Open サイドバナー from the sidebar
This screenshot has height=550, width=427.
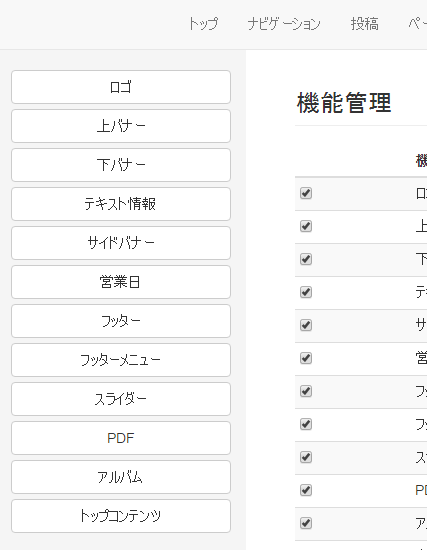tap(121, 243)
